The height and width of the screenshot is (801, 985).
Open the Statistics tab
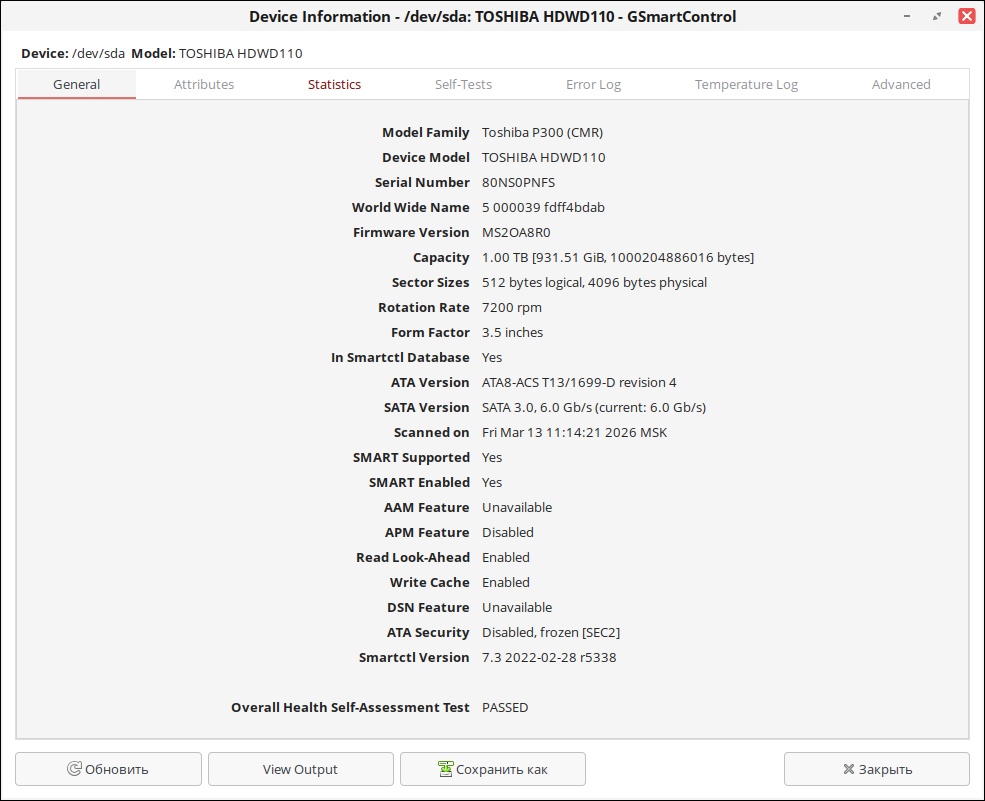click(x=334, y=85)
